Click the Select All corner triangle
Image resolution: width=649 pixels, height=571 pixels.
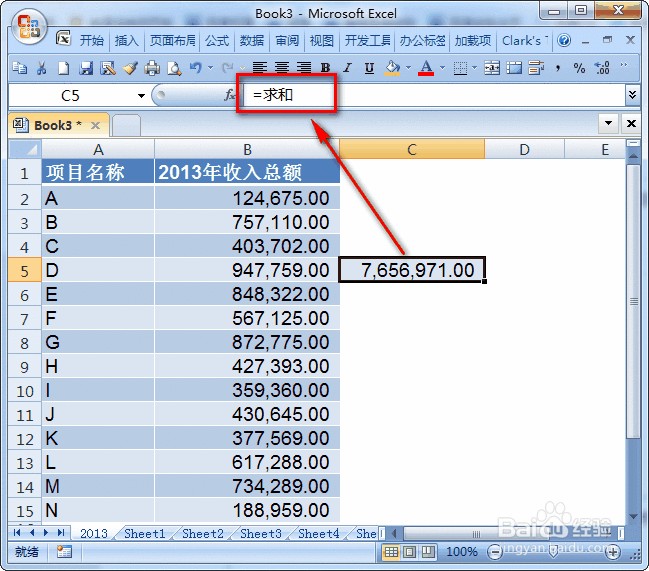click(25, 149)
